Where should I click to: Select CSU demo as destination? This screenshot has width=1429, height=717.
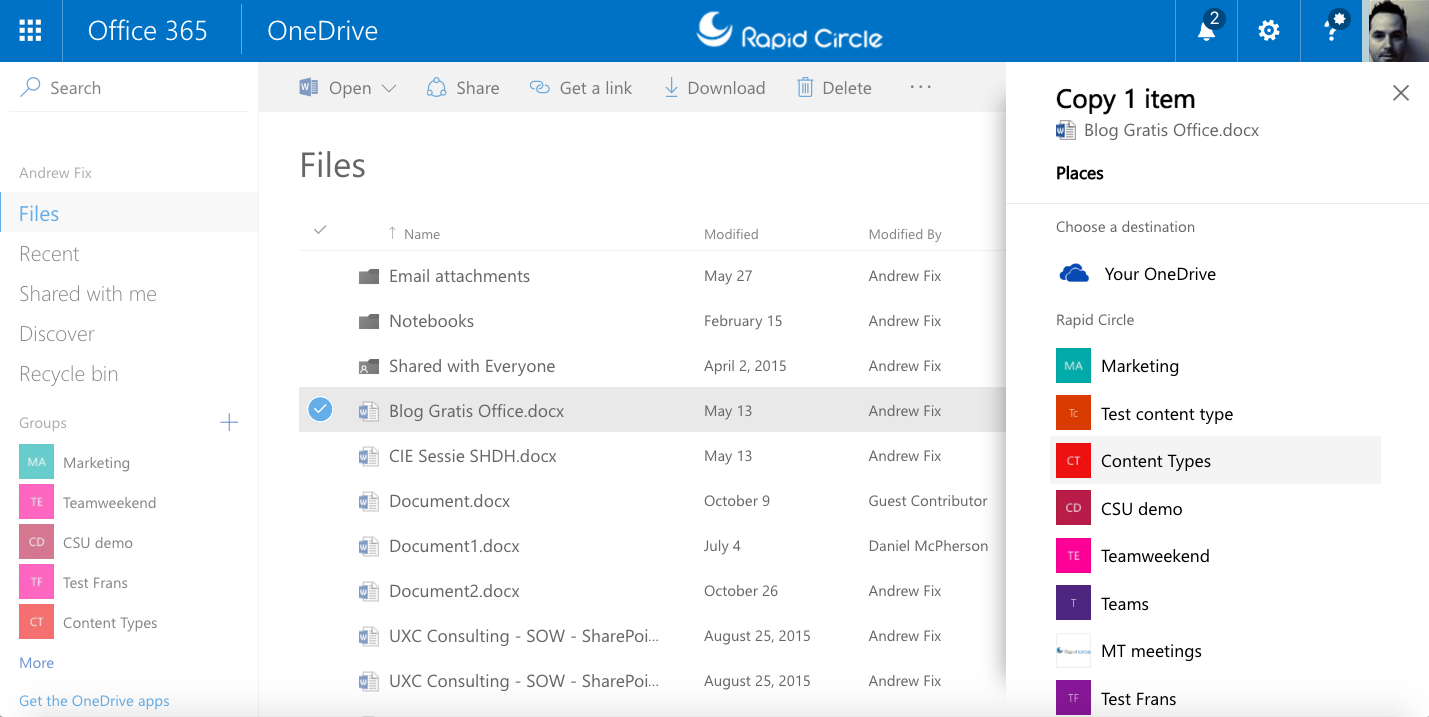(1215, 508)
